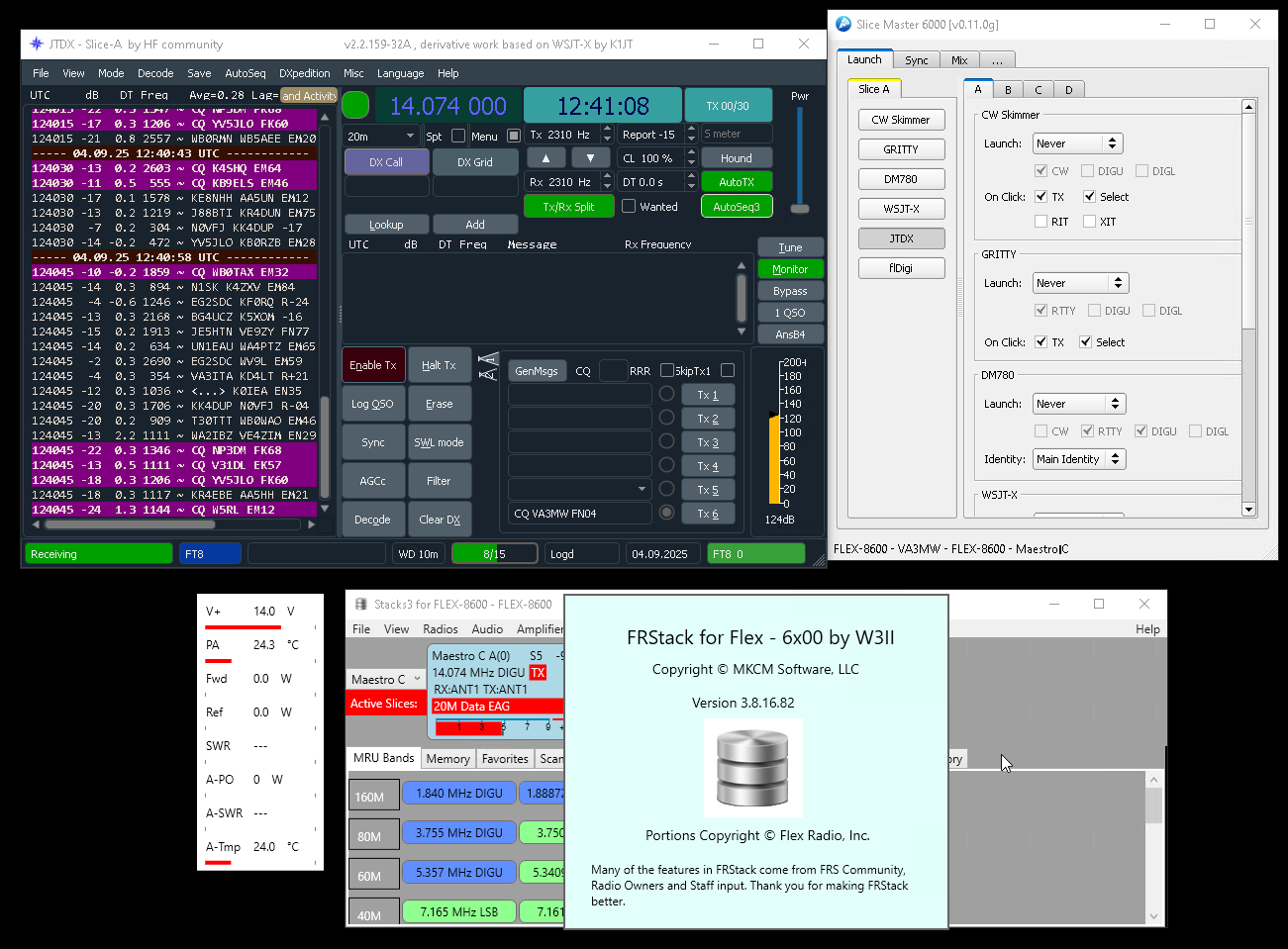Click the JTDX app icon in title bar

[x=37, y=44]
